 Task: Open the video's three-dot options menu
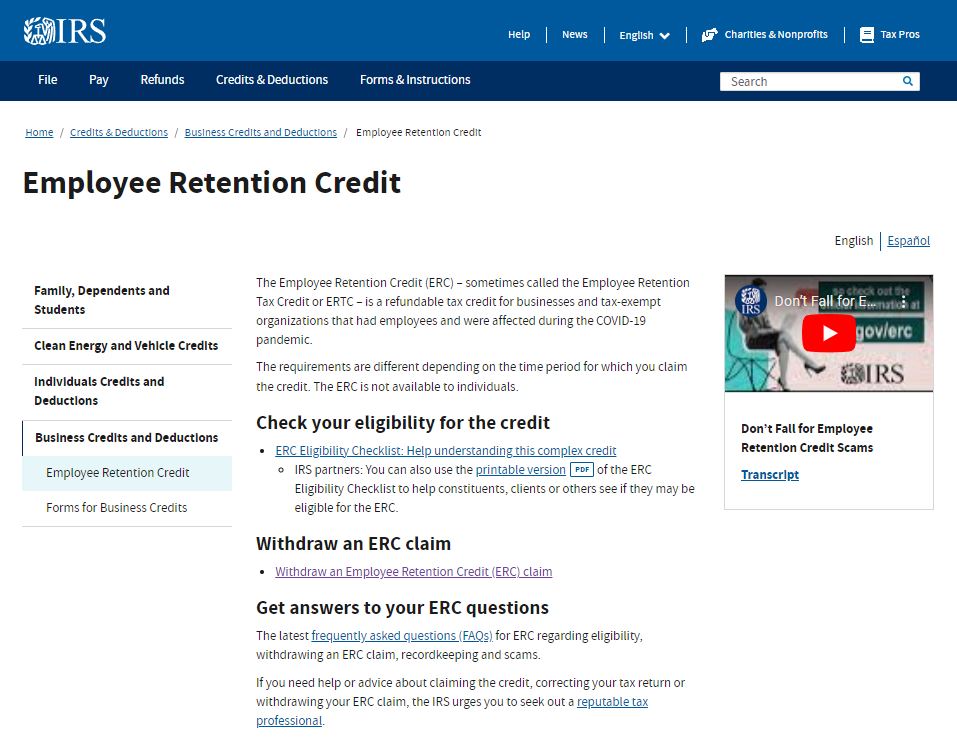click(903, 301)
